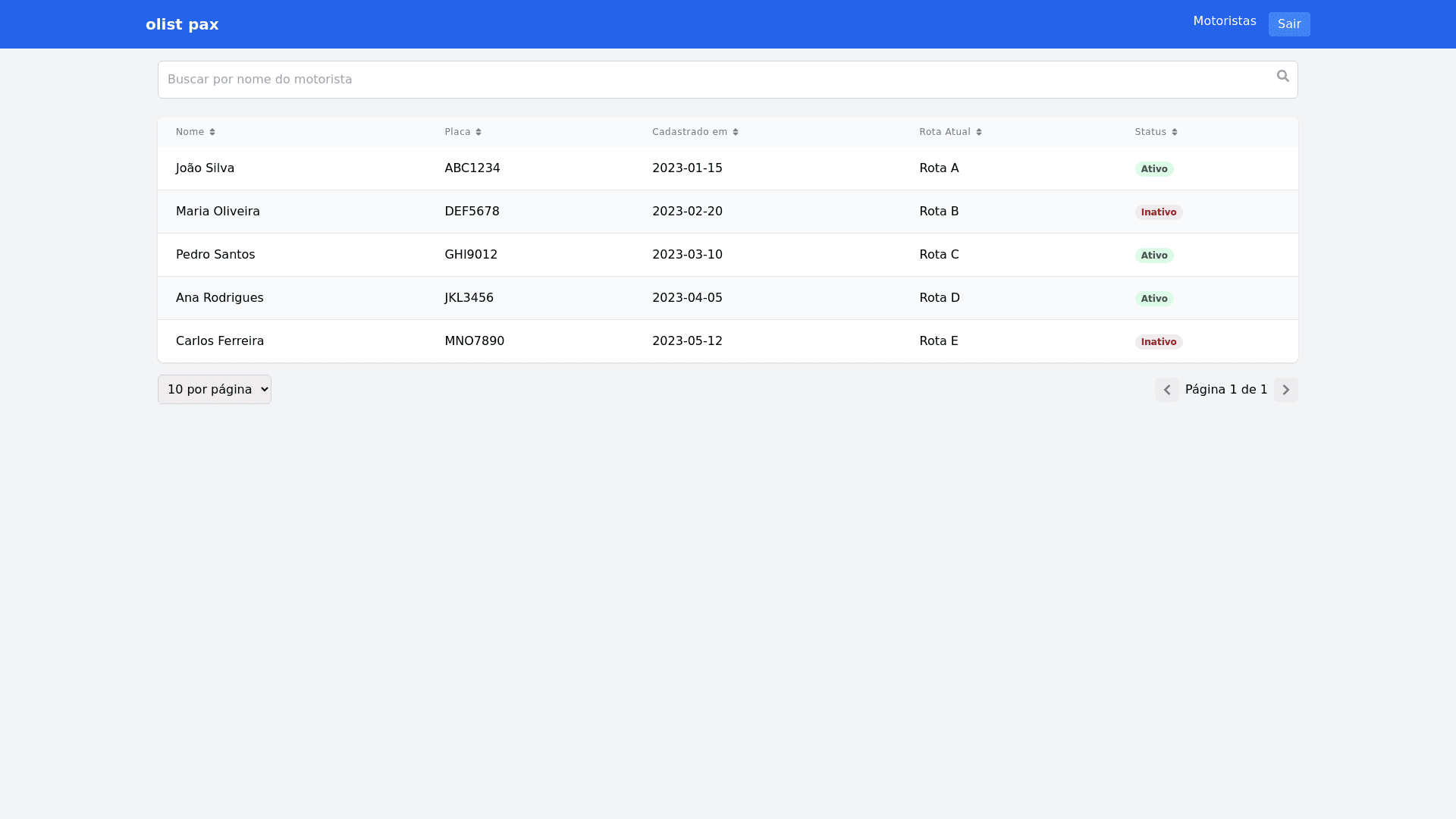Sort by Cadastrado em arrows
The height and width of the screenshot is (819, 1456).
pos(735,132)
